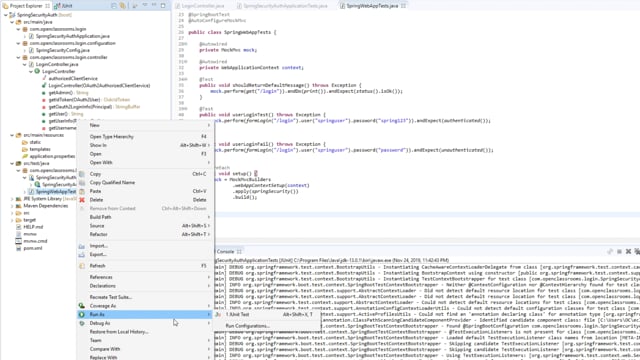Click the coverage icon beside Coverage As
The width and height of the screenshot is (640, 360).
[82, 306]
